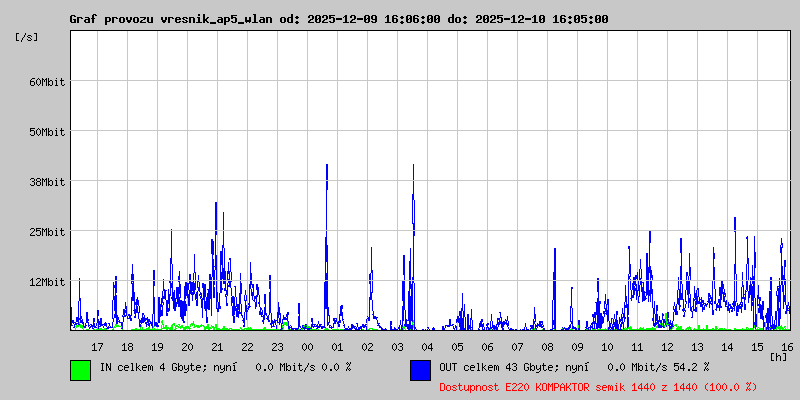Image resolution: width=800 pixels, height=400 pixels.
Task: Click the hour 00 x-axis label
Action: point(308,347)
